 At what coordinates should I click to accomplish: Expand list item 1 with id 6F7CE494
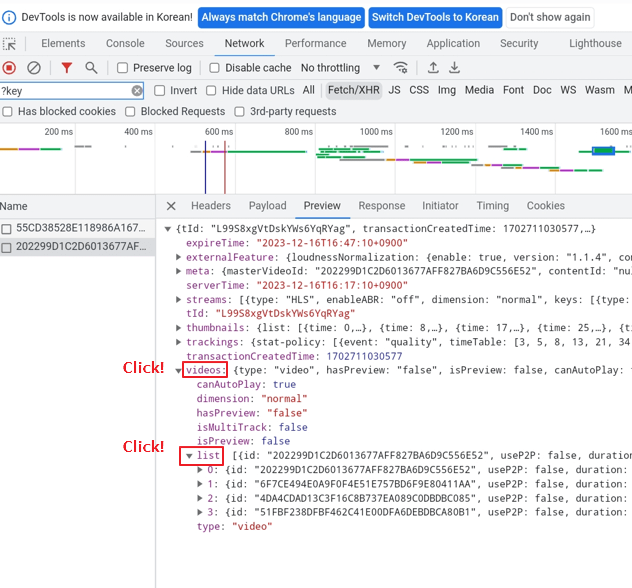(x=200, y=484)
